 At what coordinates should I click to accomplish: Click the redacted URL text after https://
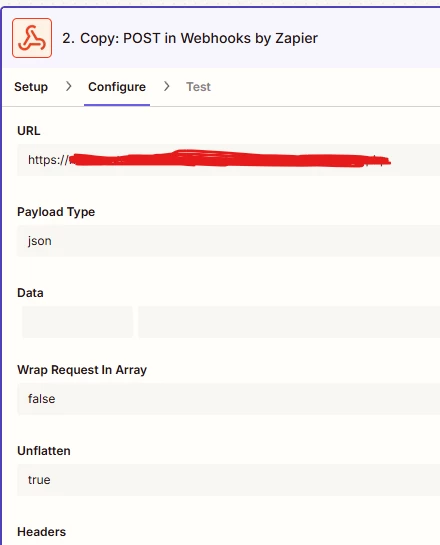(229, 159)
